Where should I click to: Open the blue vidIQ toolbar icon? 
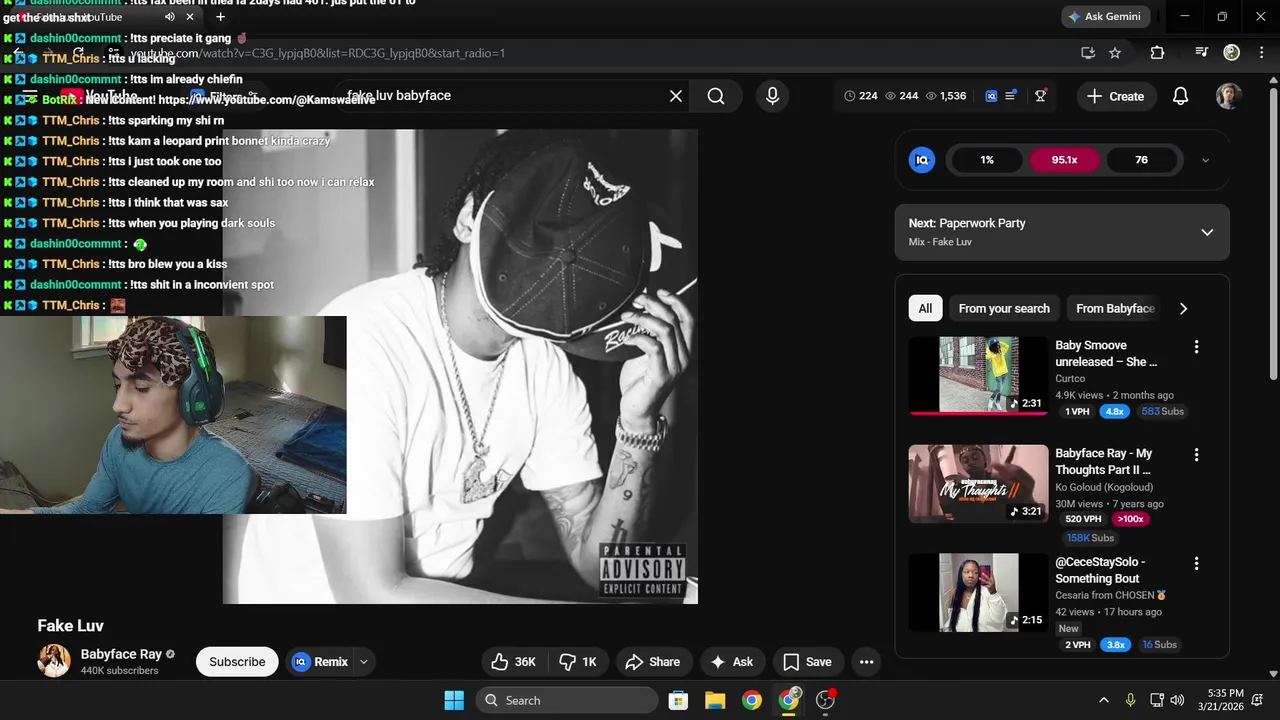(x=993, y=96)
